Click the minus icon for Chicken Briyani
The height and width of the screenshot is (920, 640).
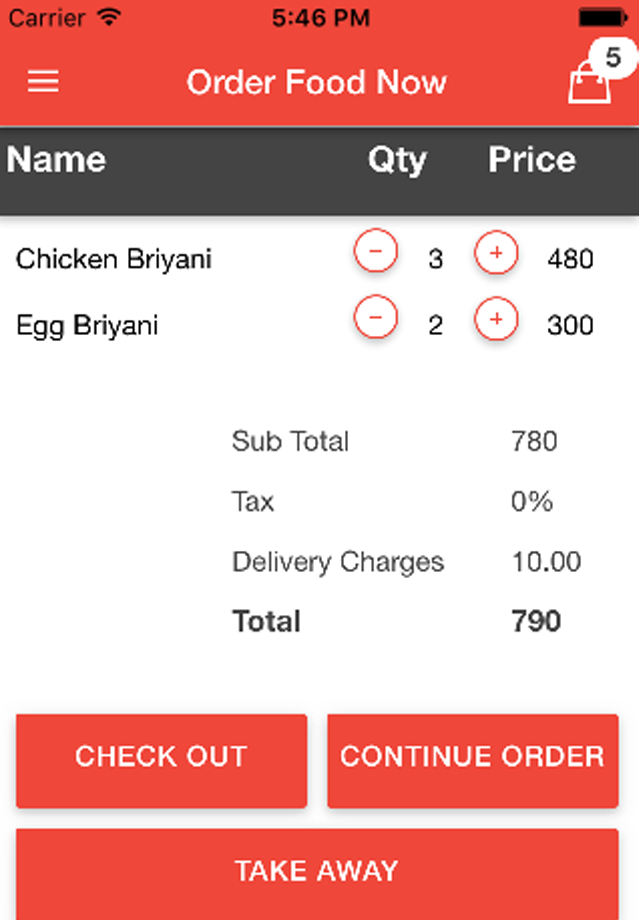click(x=374, y=253)
